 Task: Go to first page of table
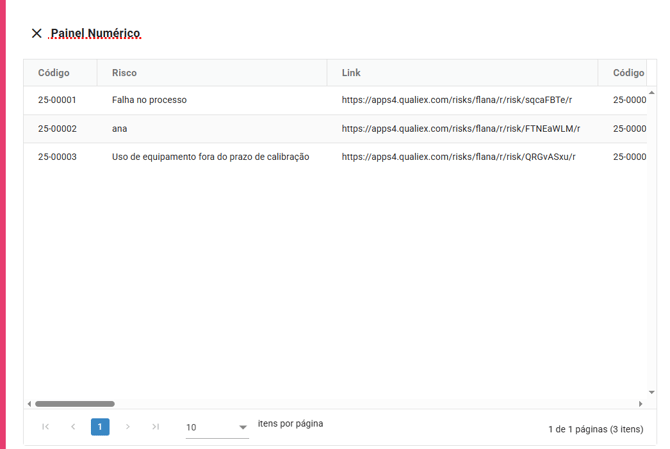[45, 427]
